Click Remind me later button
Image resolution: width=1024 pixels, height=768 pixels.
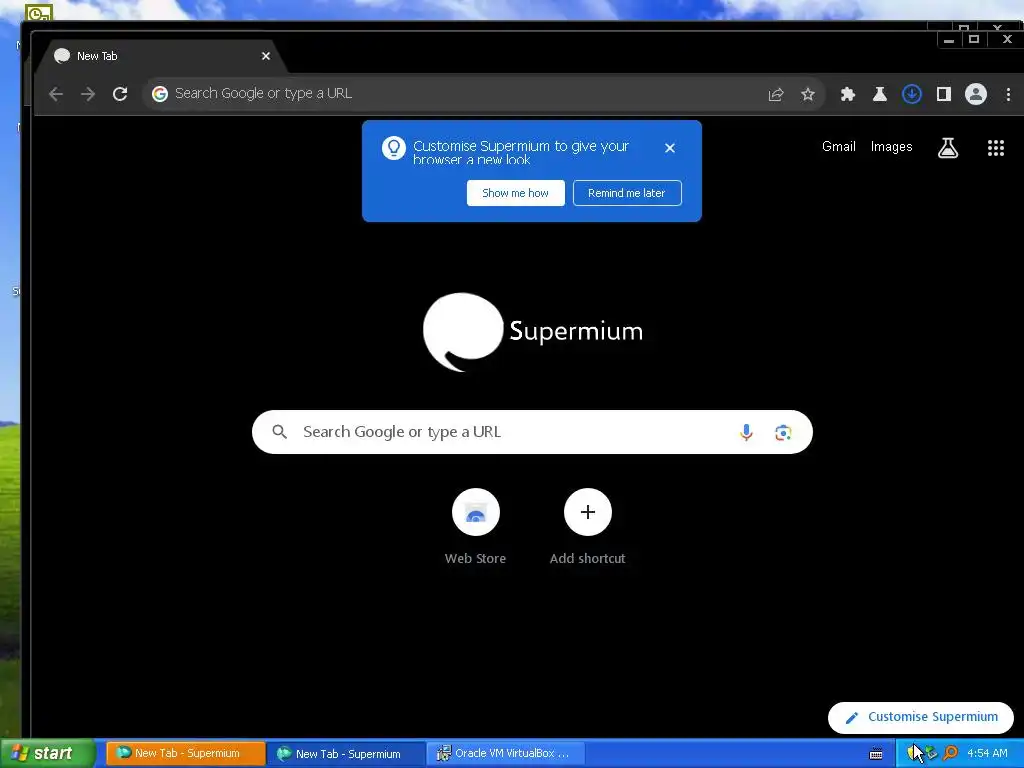pos(627,193)
